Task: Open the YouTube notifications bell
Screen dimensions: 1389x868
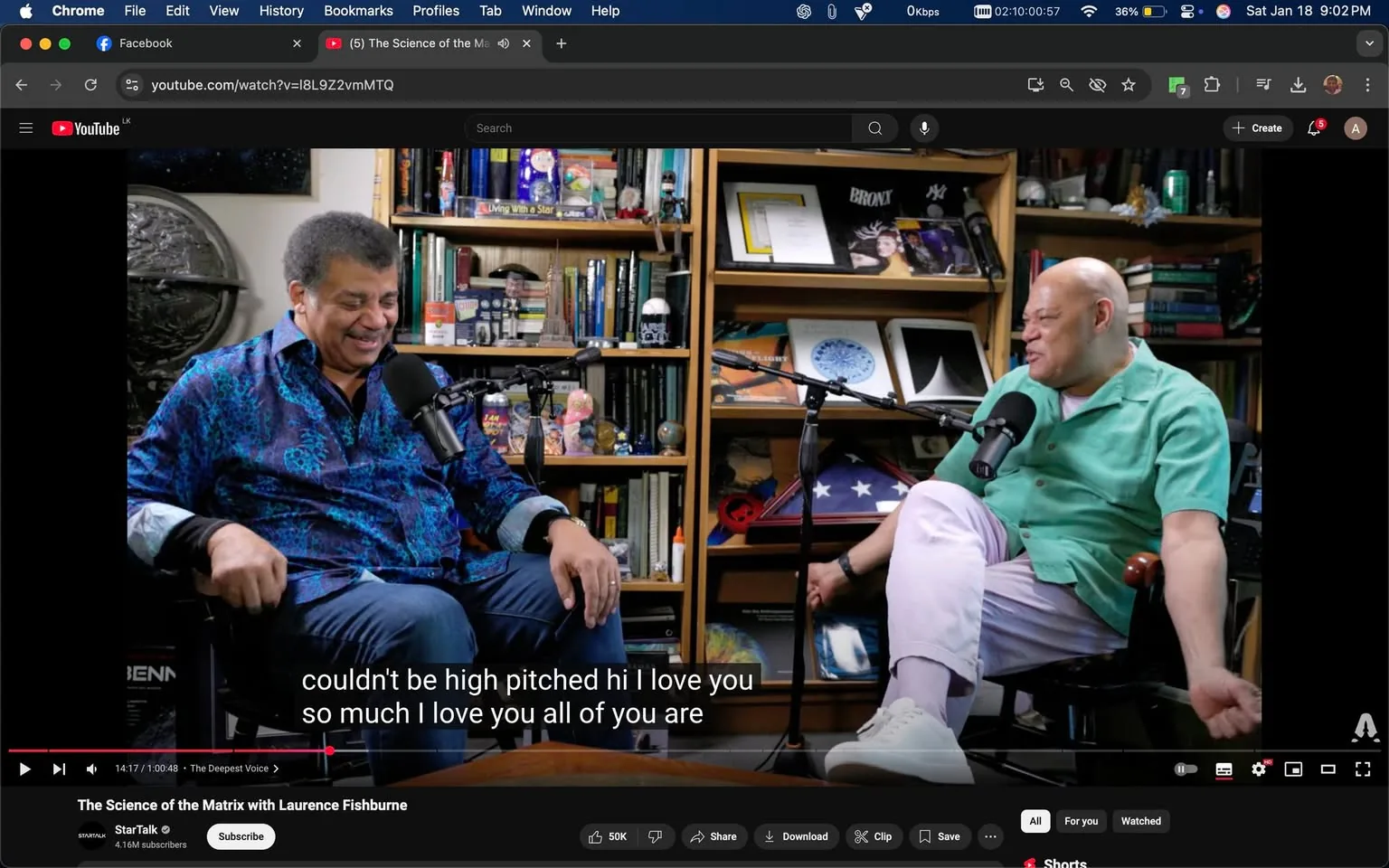Action: pos(1314,128)
